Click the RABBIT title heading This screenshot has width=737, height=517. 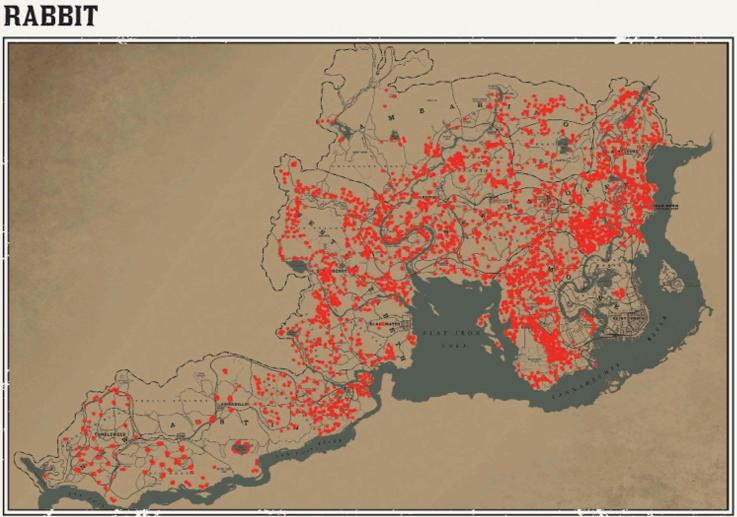tap(51, 16)
